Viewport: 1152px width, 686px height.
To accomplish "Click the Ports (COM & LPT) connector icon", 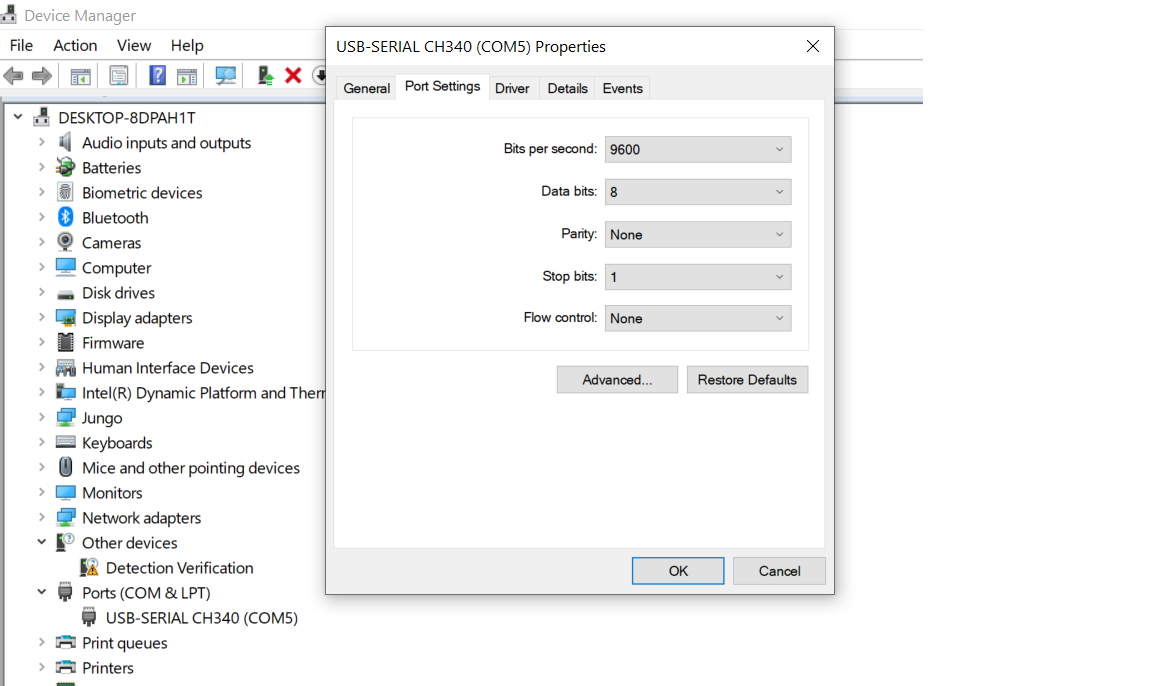I will click(65, 593).
